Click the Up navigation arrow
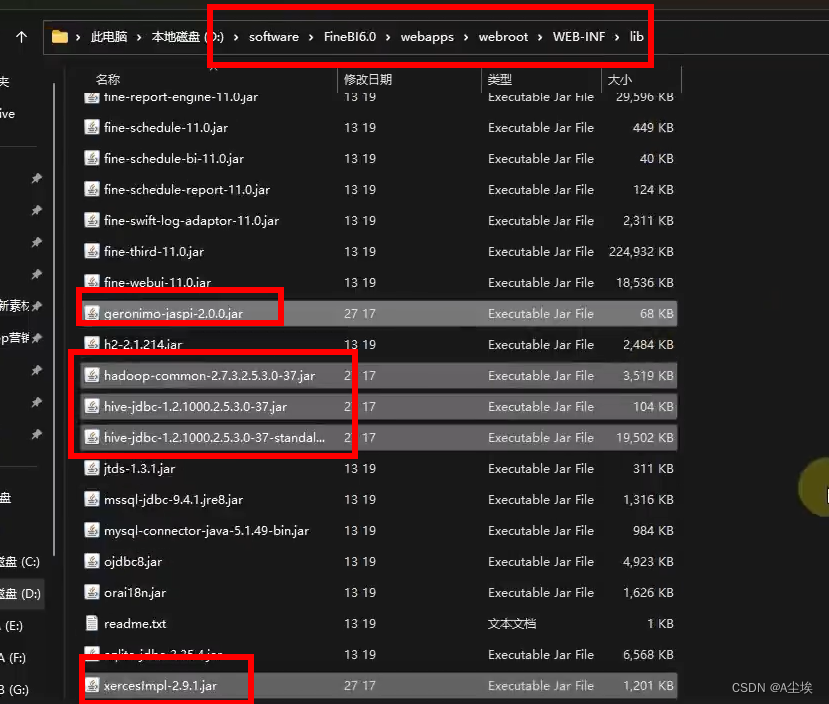829x704 pixels. 21,37
